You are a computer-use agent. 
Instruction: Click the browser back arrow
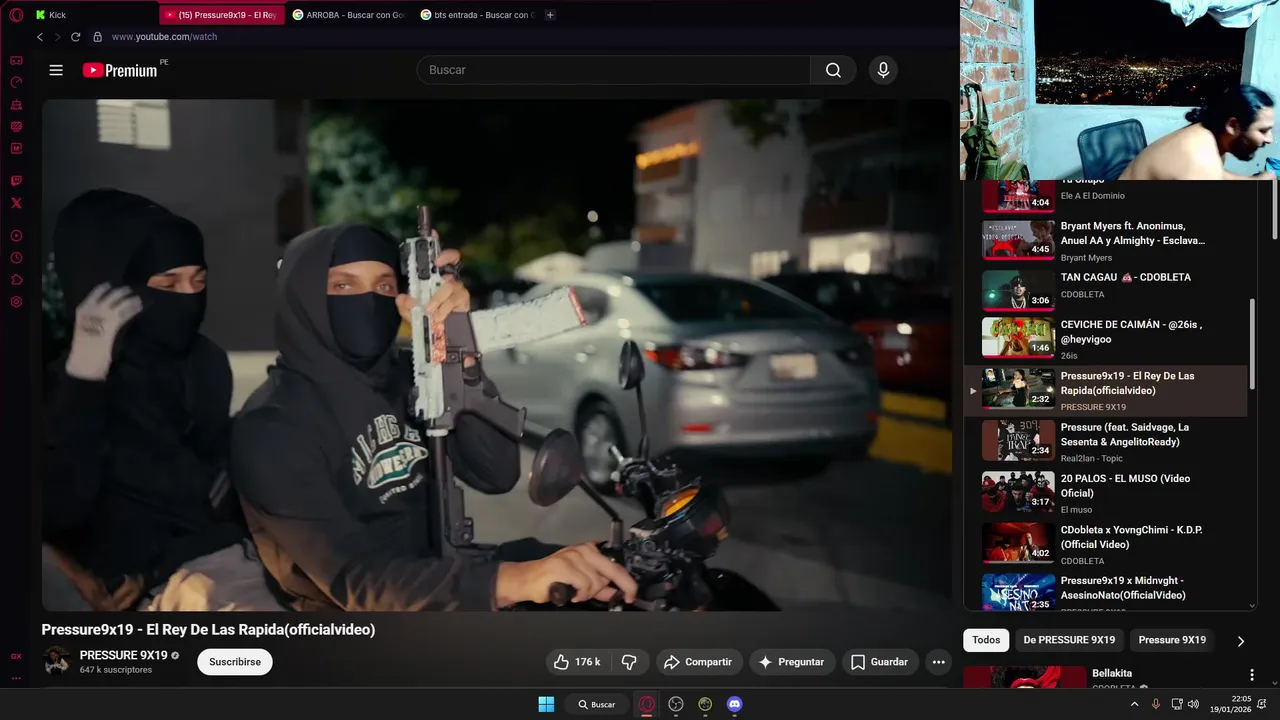coord(40,37)
